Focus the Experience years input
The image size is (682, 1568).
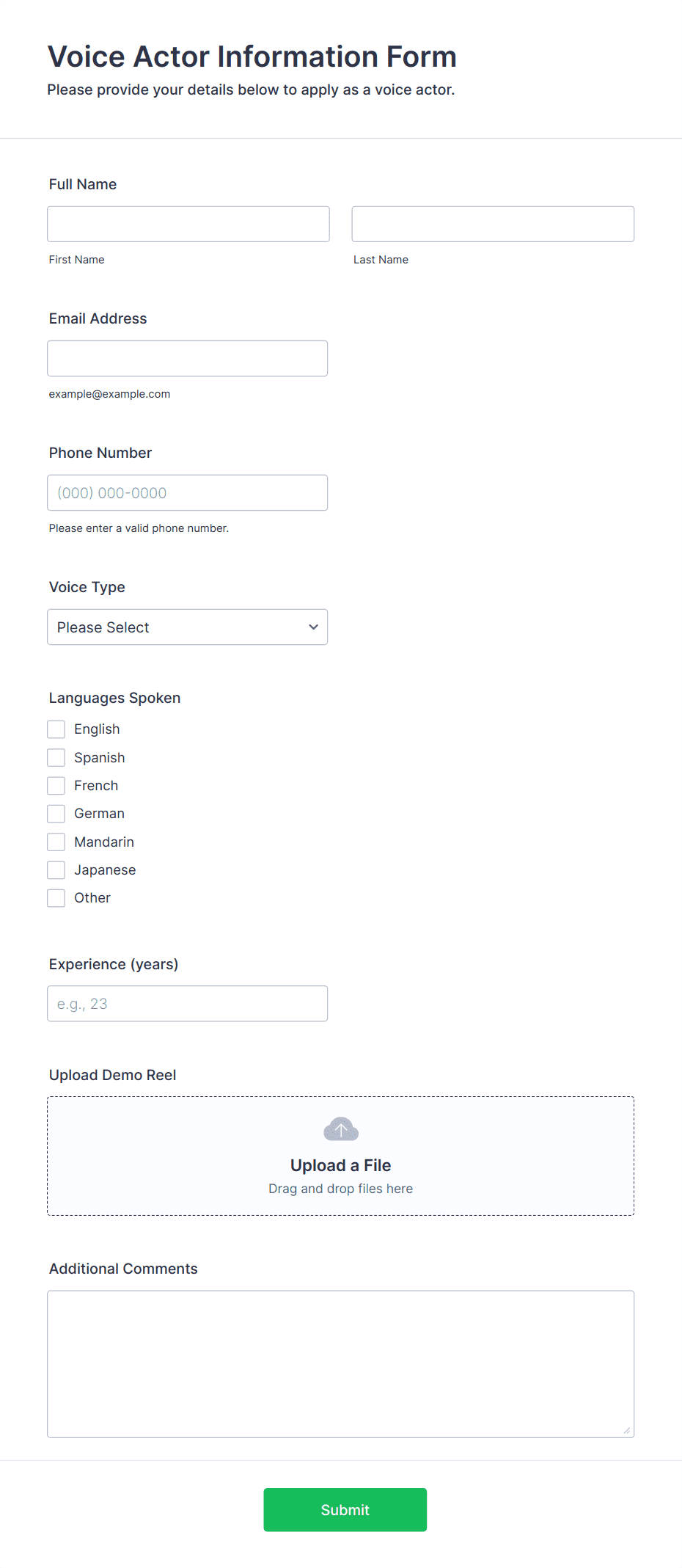188,1004
